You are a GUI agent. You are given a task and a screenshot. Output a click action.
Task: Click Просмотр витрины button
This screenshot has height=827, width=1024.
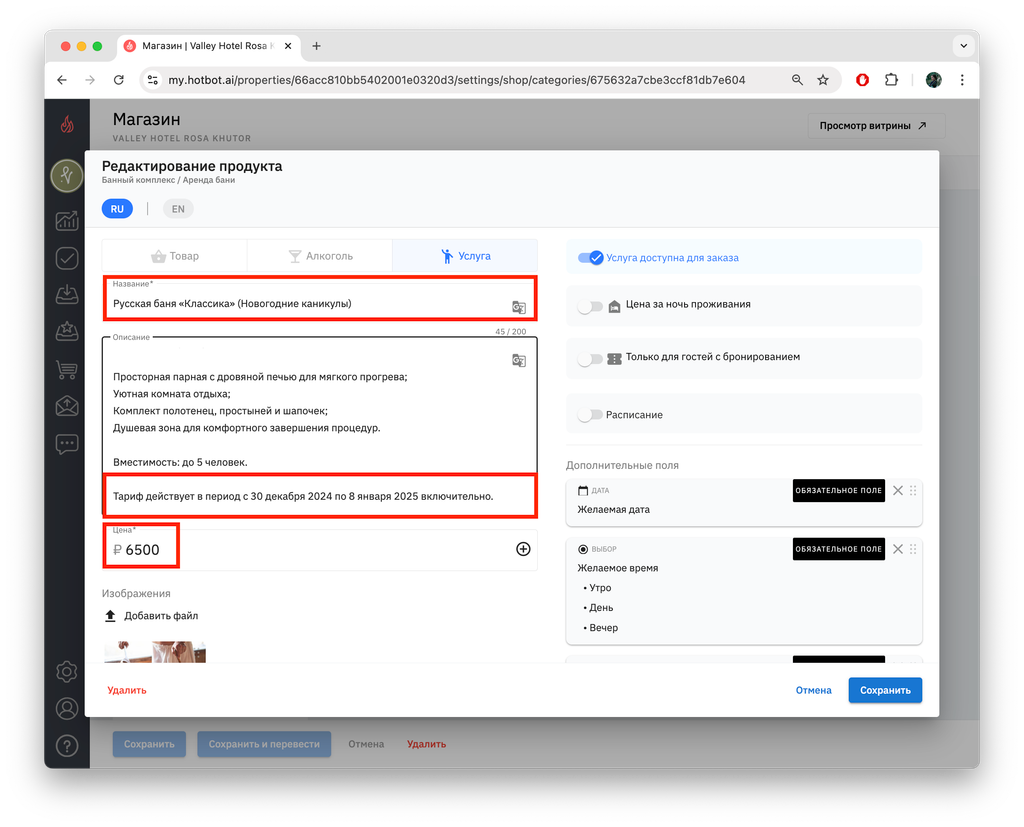coord(876,125)
